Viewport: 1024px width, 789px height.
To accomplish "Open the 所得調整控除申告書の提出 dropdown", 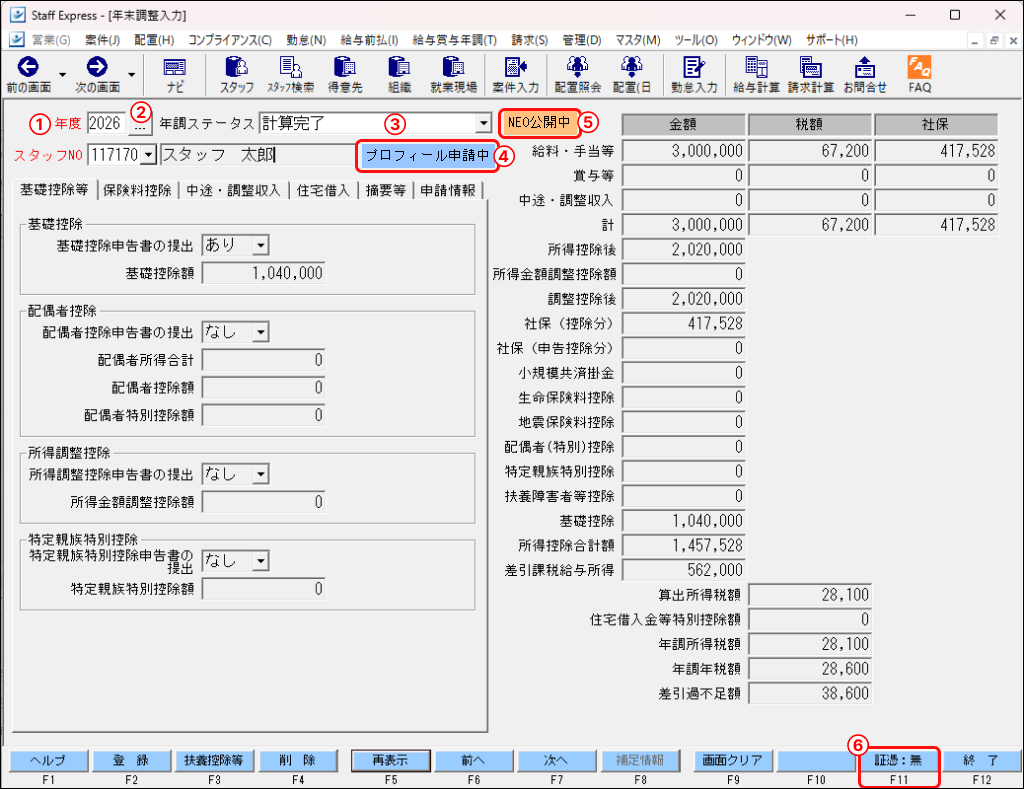I will 261,474.
